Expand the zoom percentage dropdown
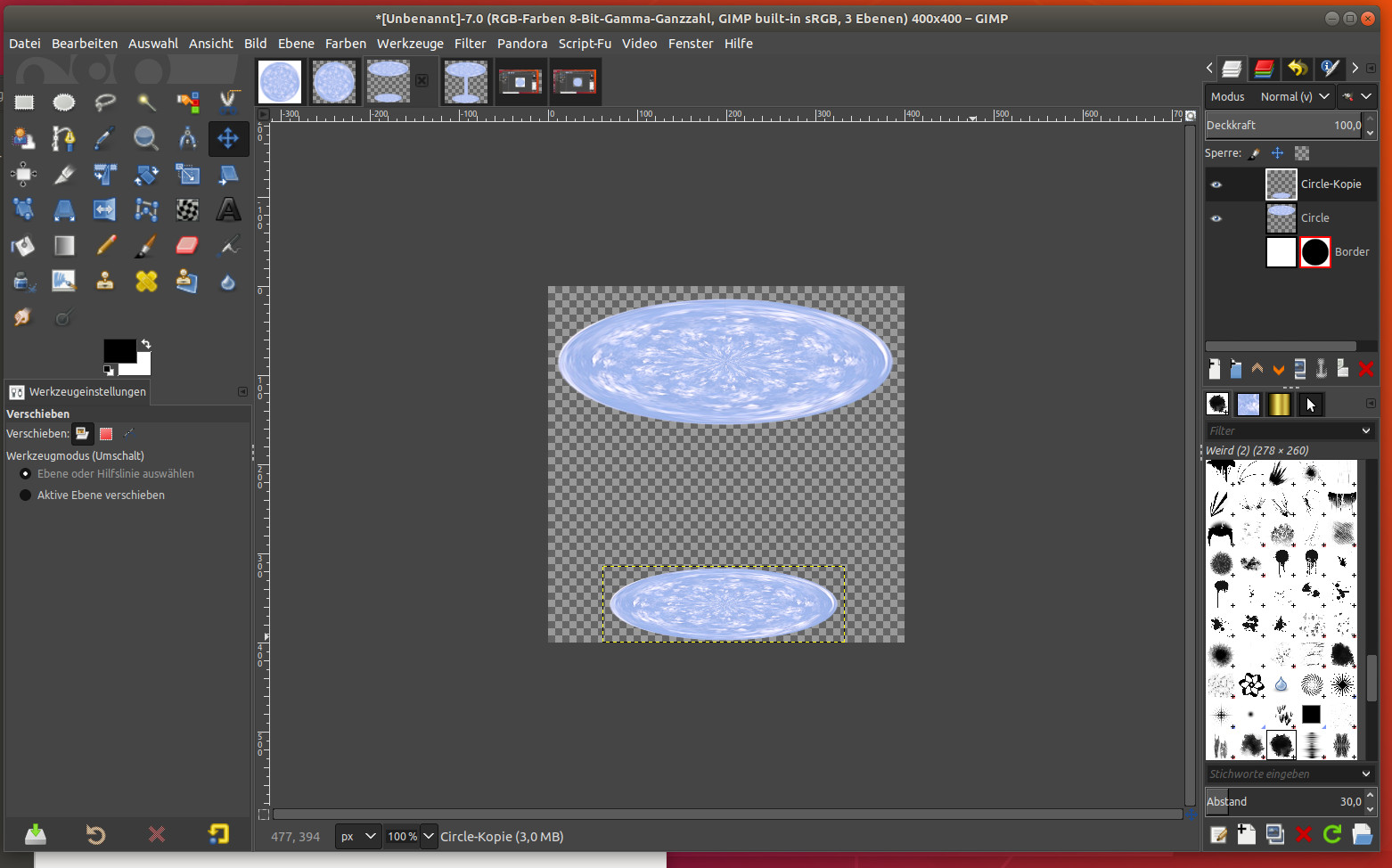The image size is (1392, 868). coord(429,836)
